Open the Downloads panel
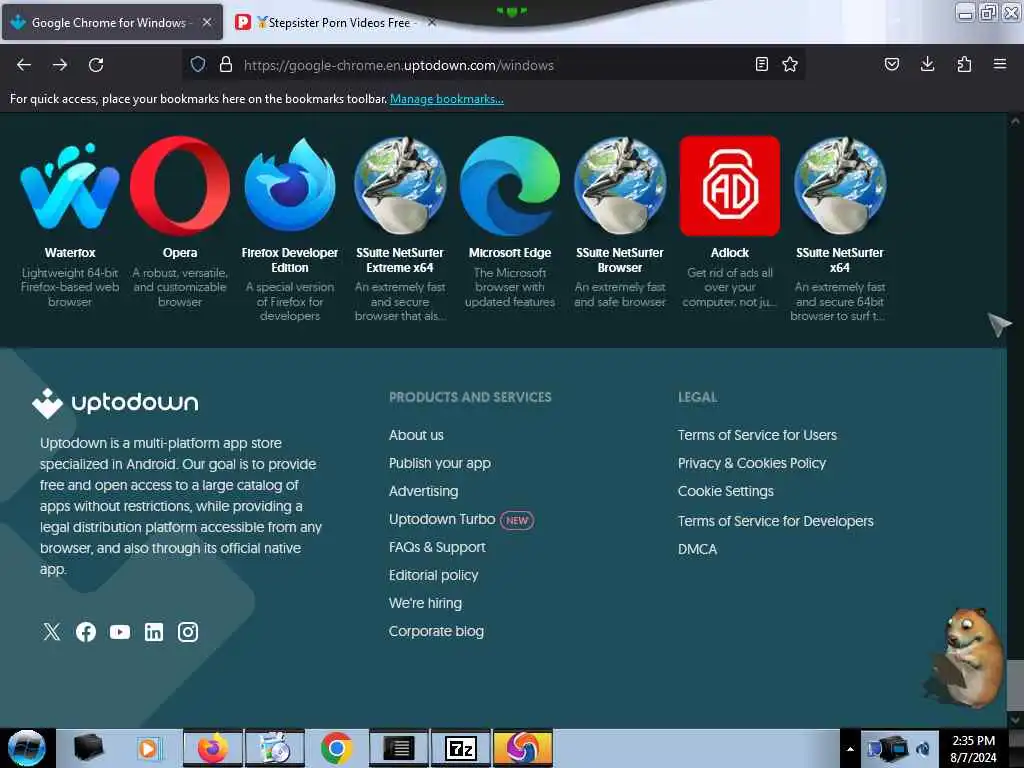Viewport: 1024px width, 768px height. [x=927, y=64]
